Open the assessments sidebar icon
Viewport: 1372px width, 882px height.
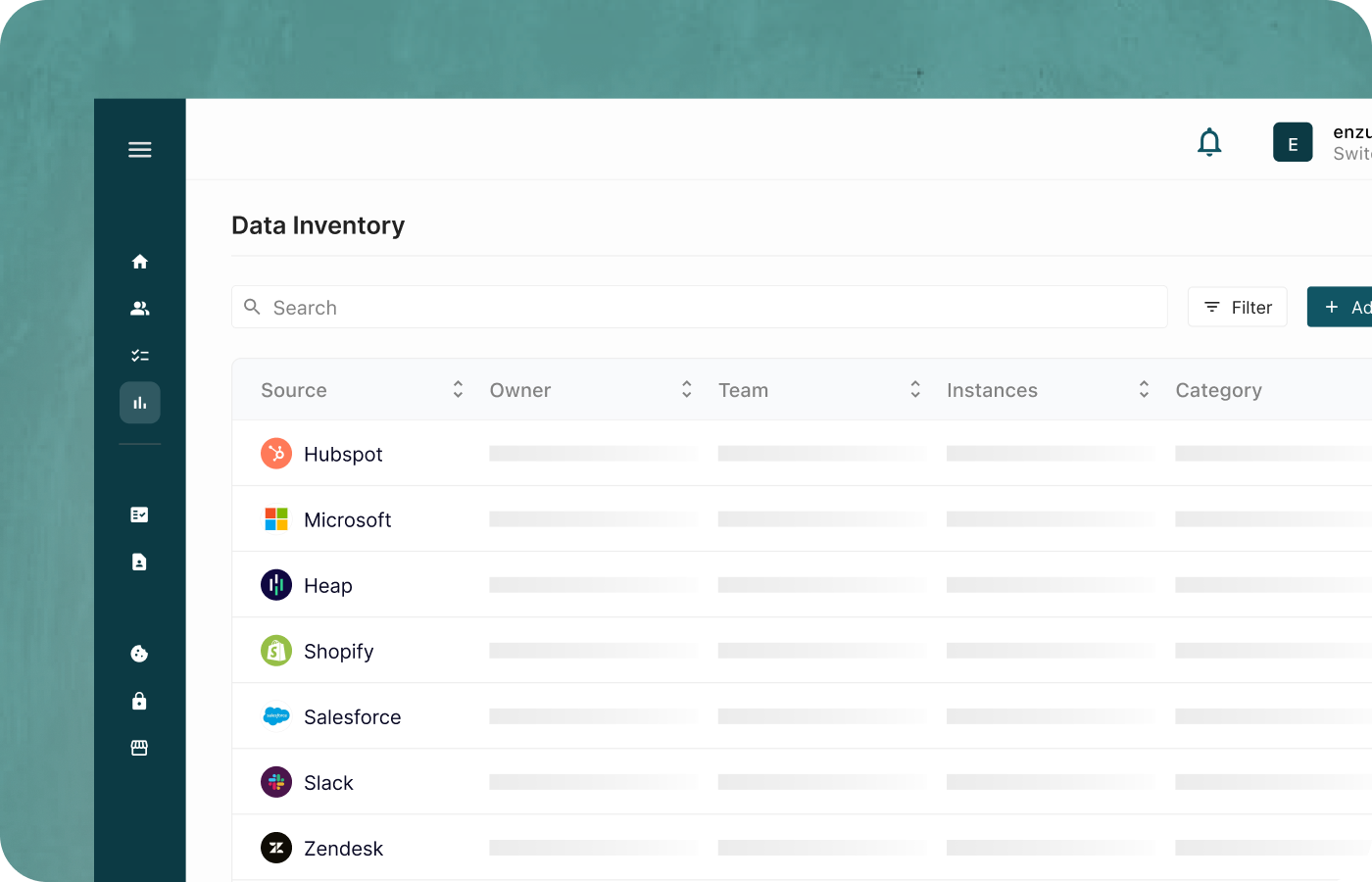[139, 514]
